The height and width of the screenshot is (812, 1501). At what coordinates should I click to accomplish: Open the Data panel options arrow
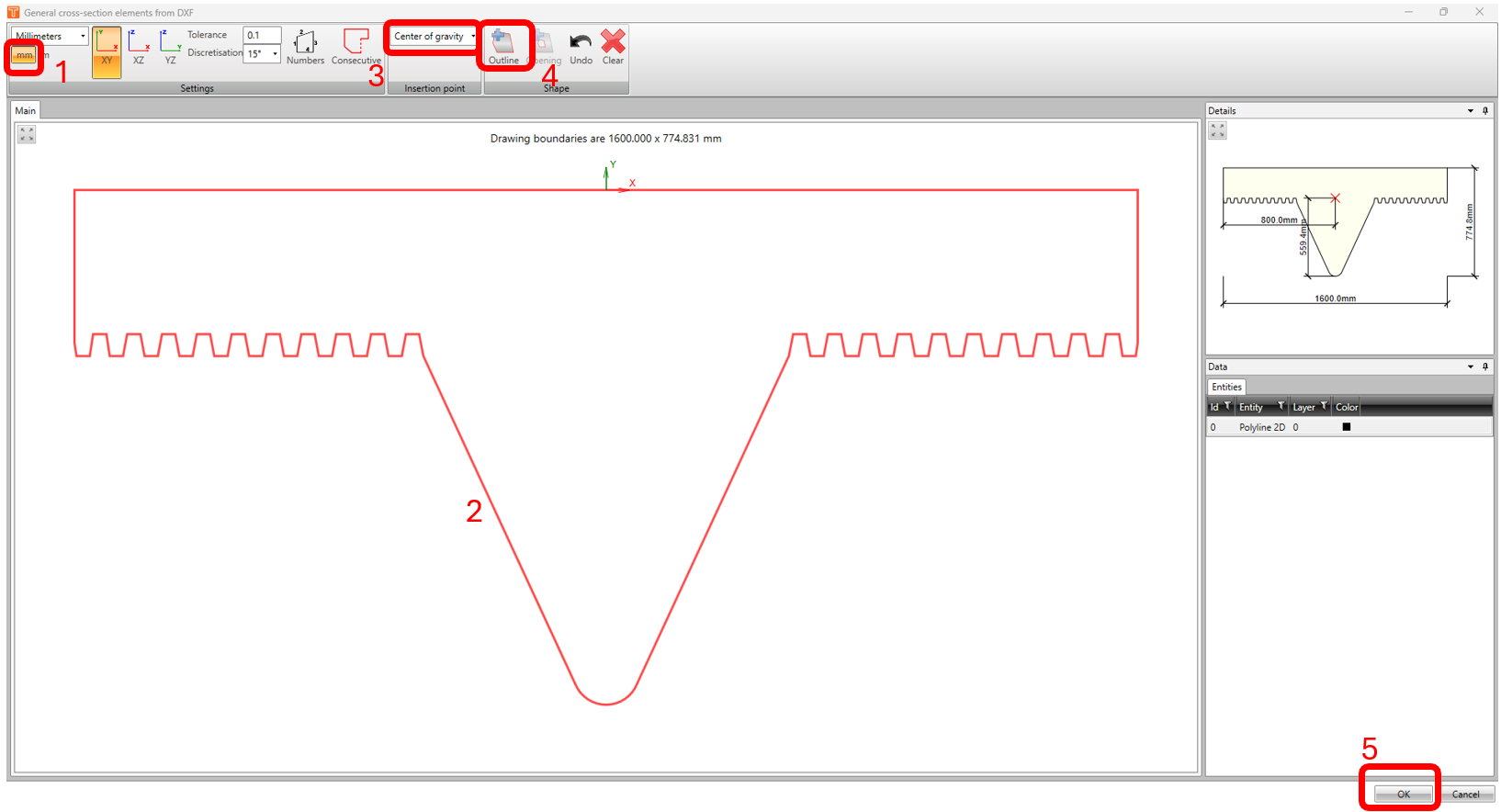[1471, 367]
